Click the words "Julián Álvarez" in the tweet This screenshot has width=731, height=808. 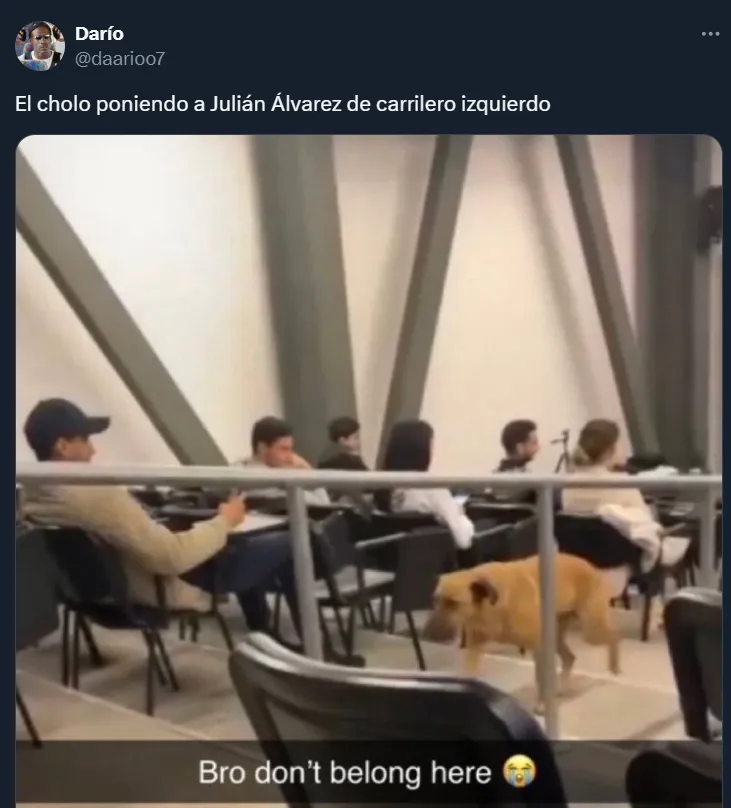click(275, 104)
